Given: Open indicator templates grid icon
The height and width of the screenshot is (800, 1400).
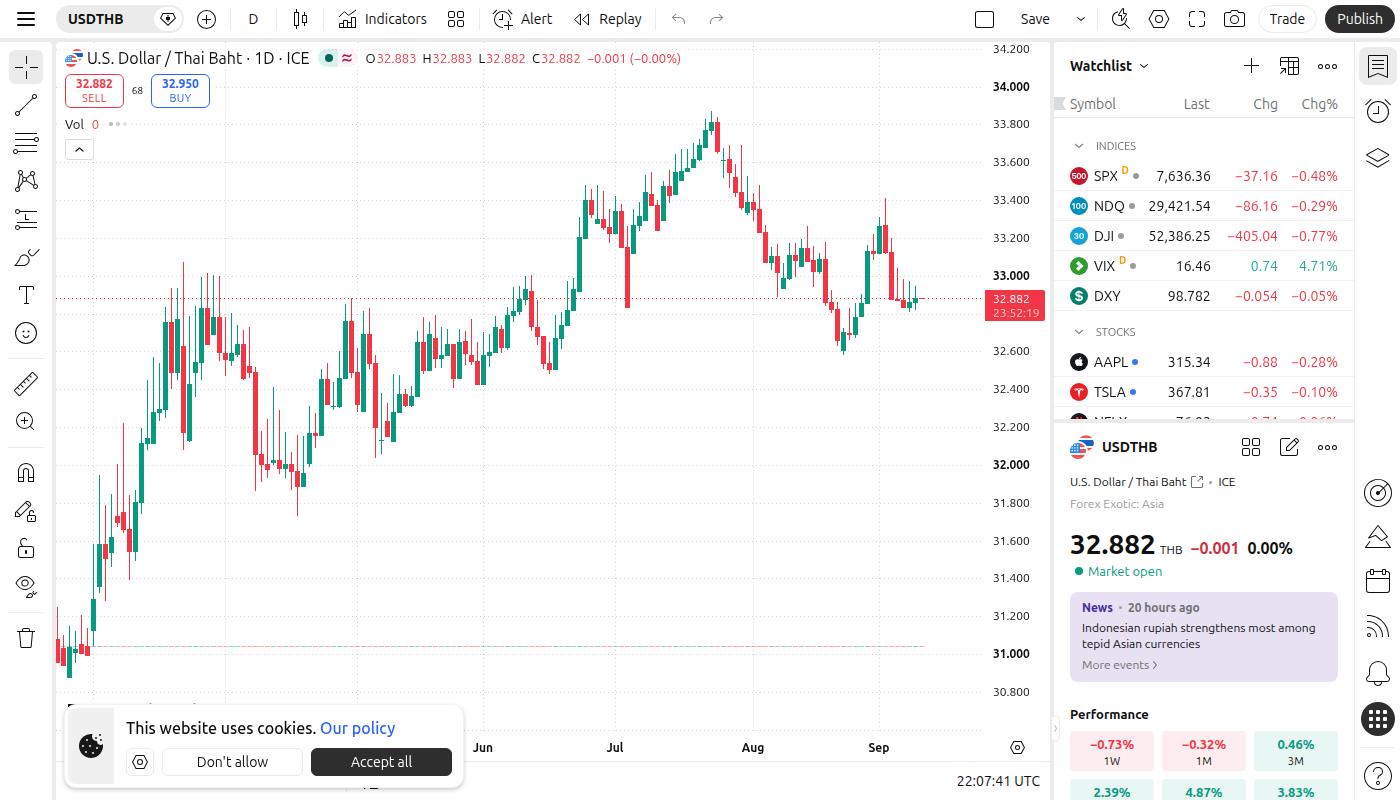Looking at the screenshot, I should point(456,19).
